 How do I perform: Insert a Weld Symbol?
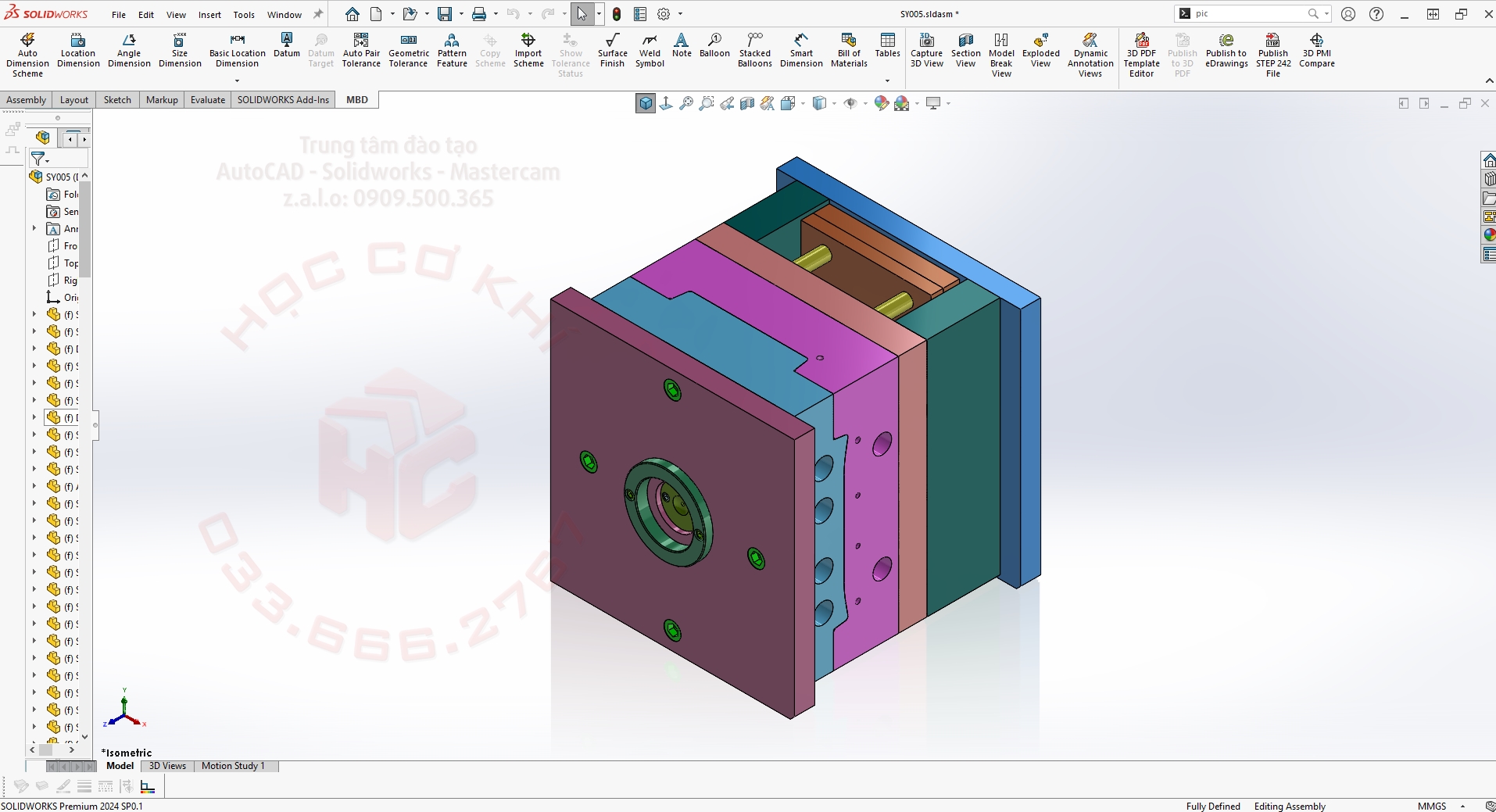pyautogui.click(x=650, y=50)
